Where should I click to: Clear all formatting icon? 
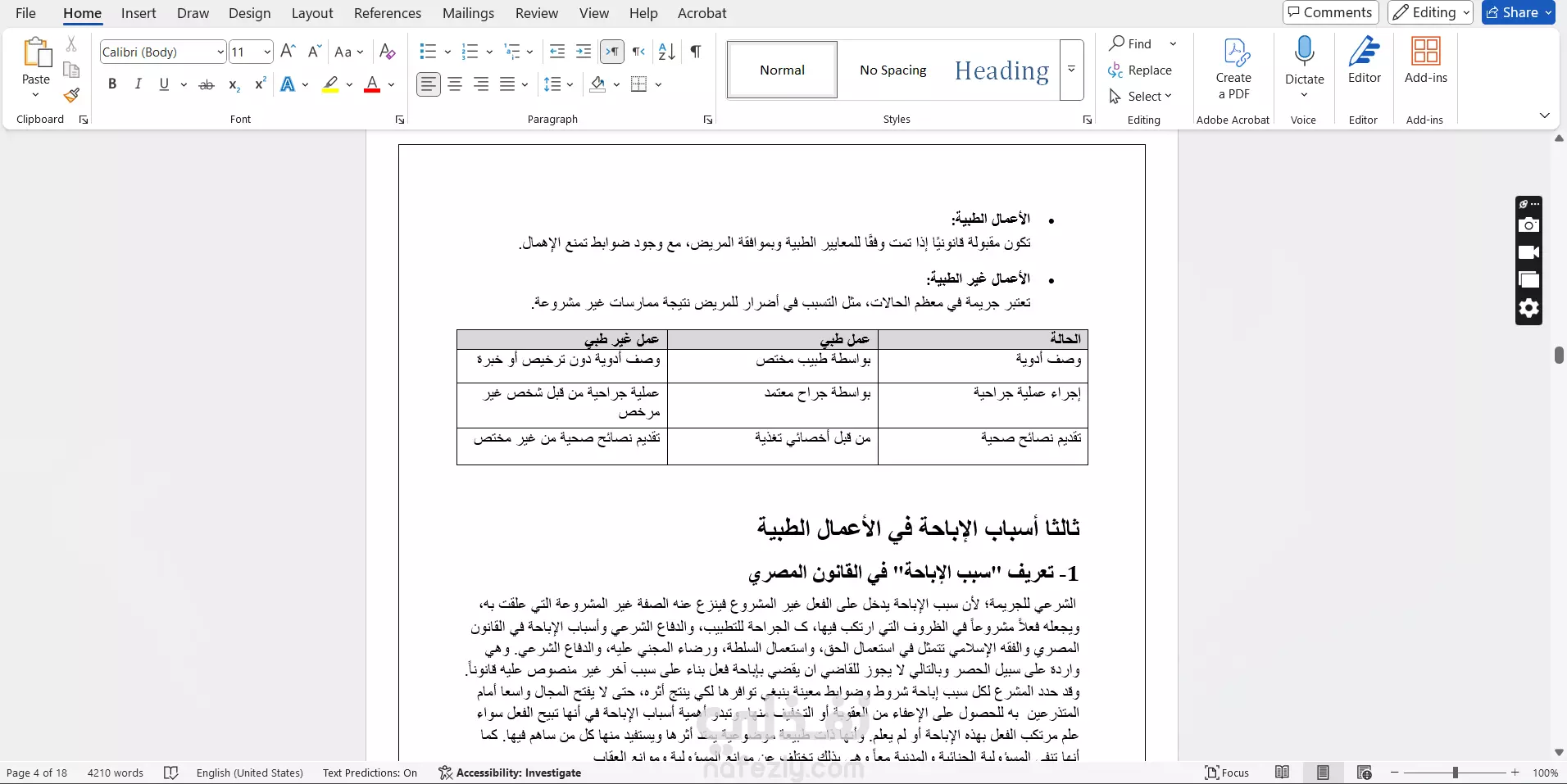click(x=388, y=52)
